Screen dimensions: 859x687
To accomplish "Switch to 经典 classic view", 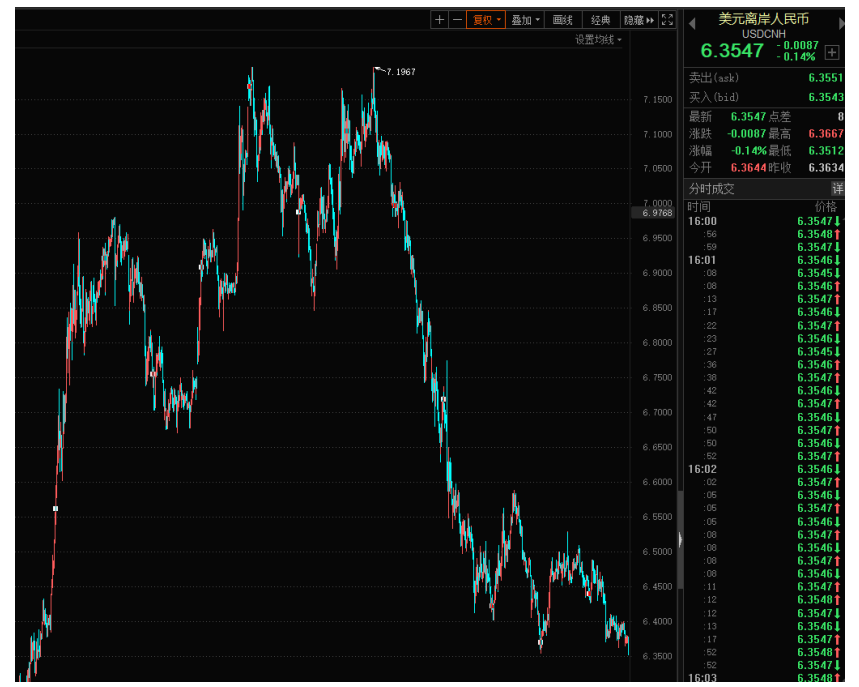I will (600, 20).
